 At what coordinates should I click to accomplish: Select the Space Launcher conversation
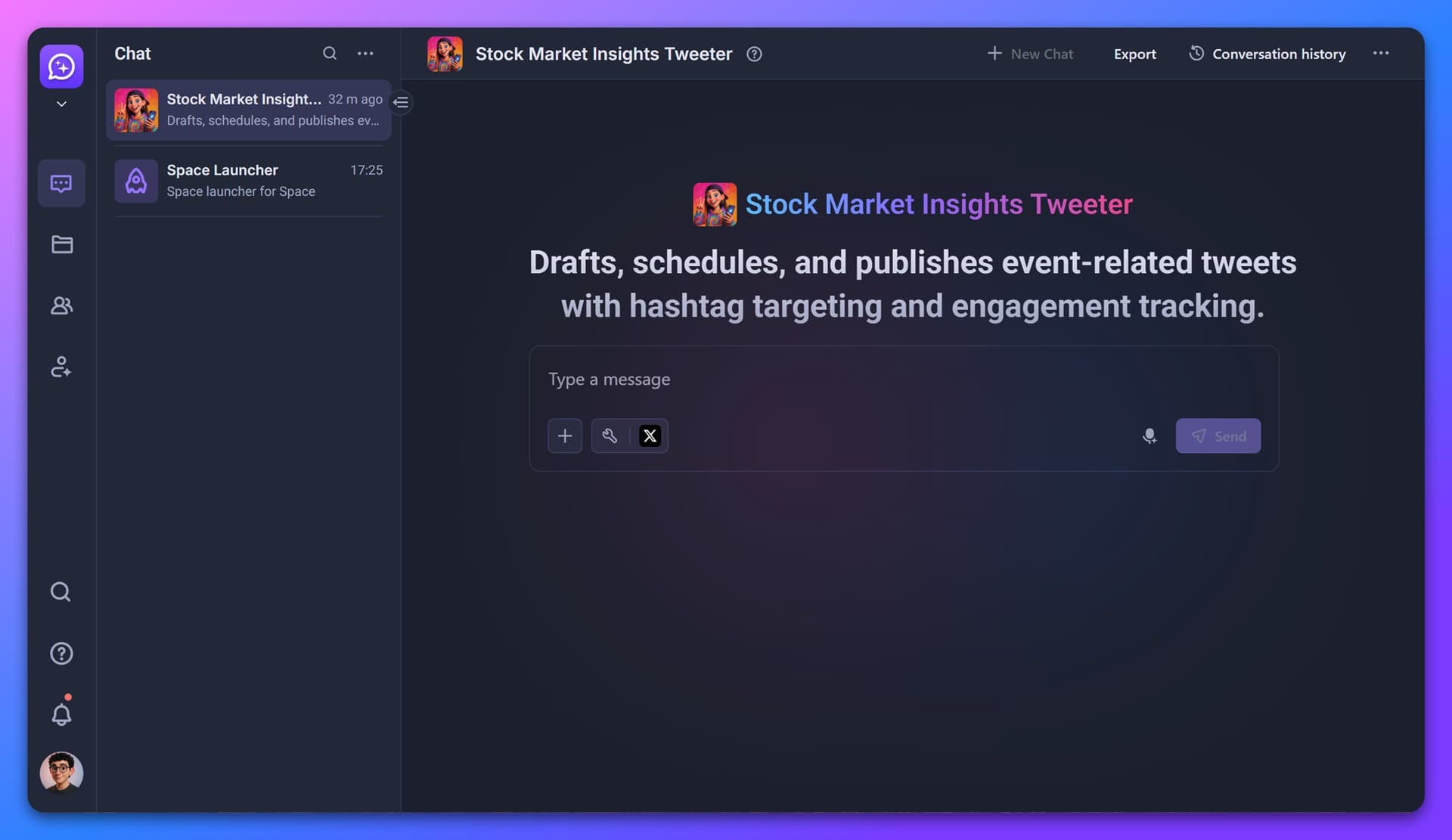[248, 181]
